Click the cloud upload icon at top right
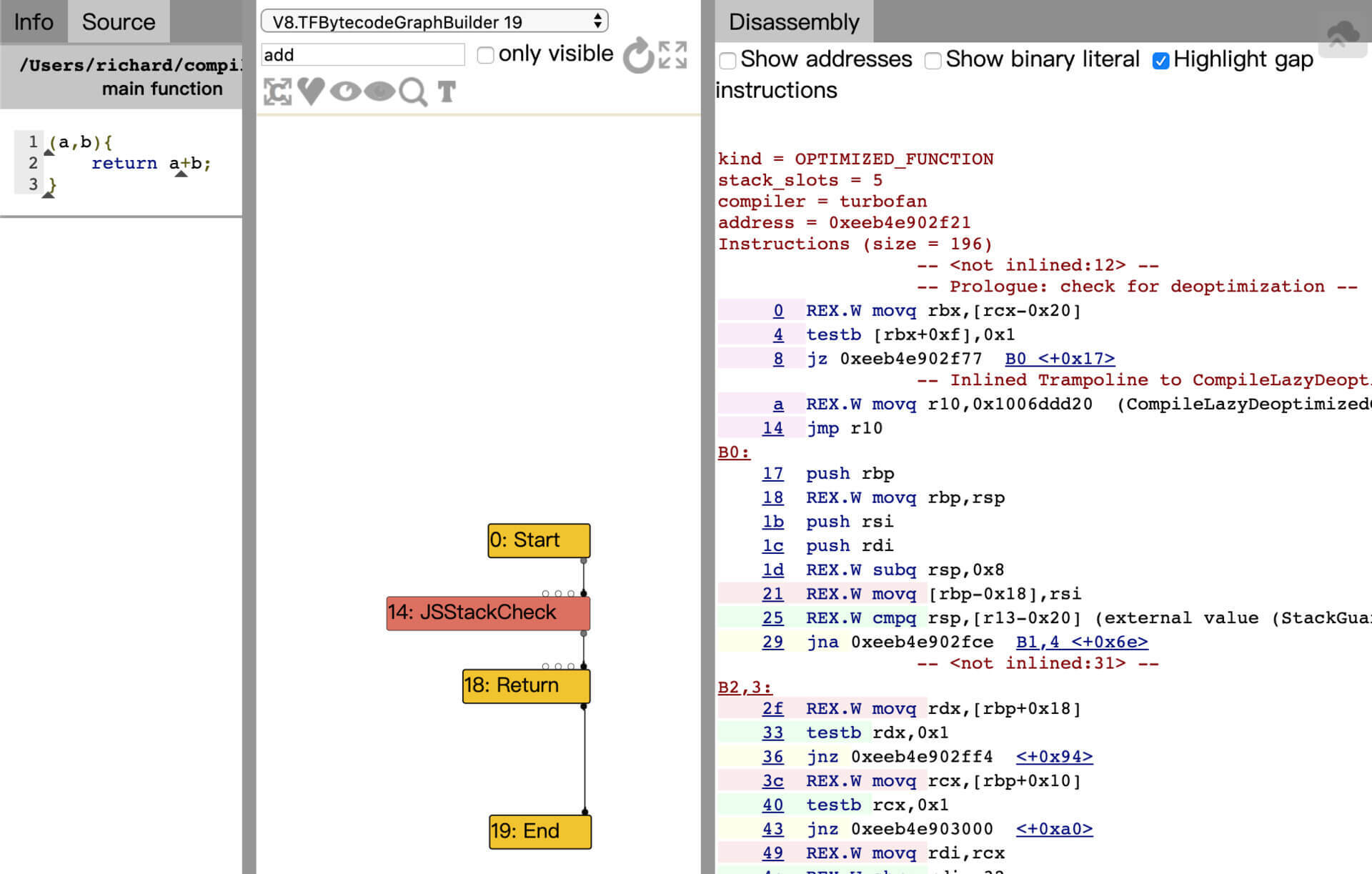This screenshot has height=874, width=1372. 1343,34
